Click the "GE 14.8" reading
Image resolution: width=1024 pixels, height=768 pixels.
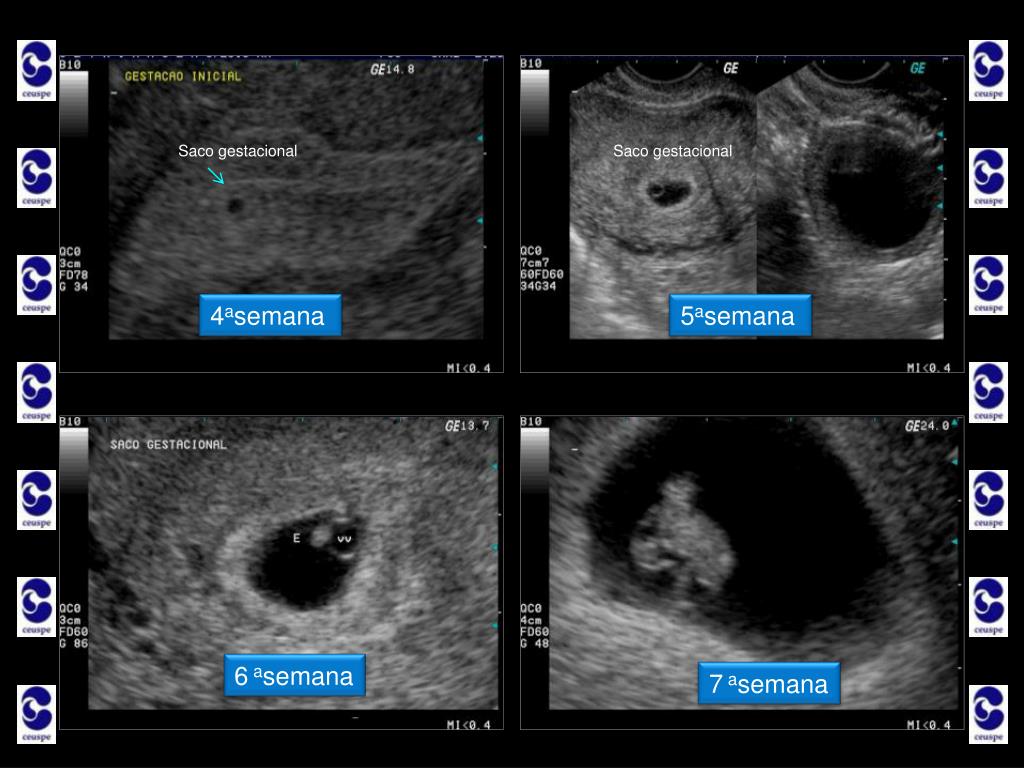pos(392,69)
